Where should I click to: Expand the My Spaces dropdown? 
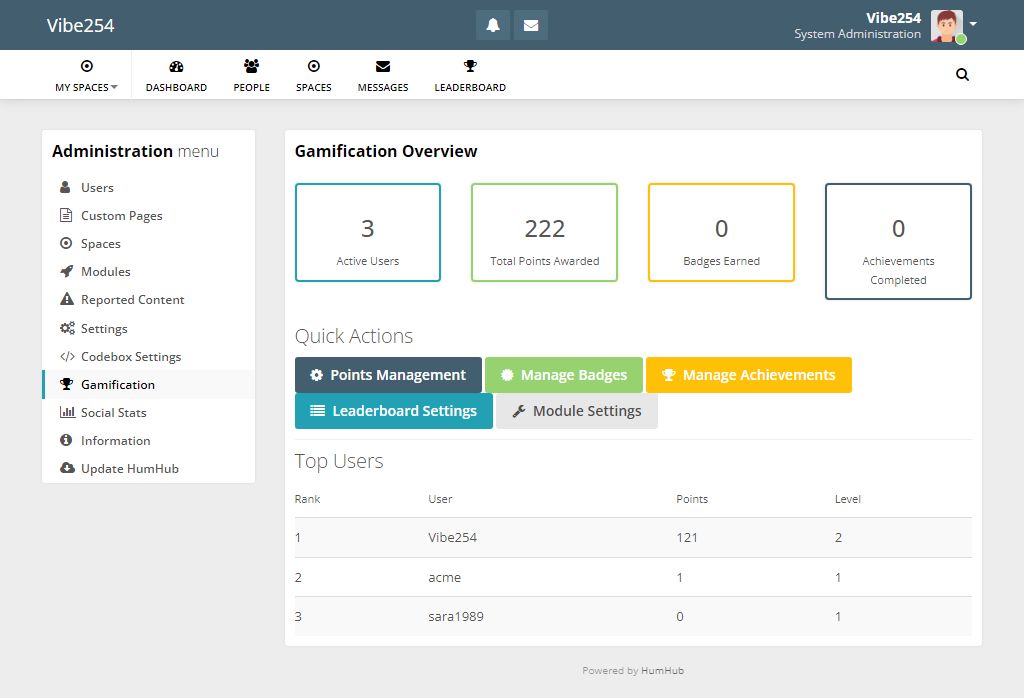click(86, 75)
